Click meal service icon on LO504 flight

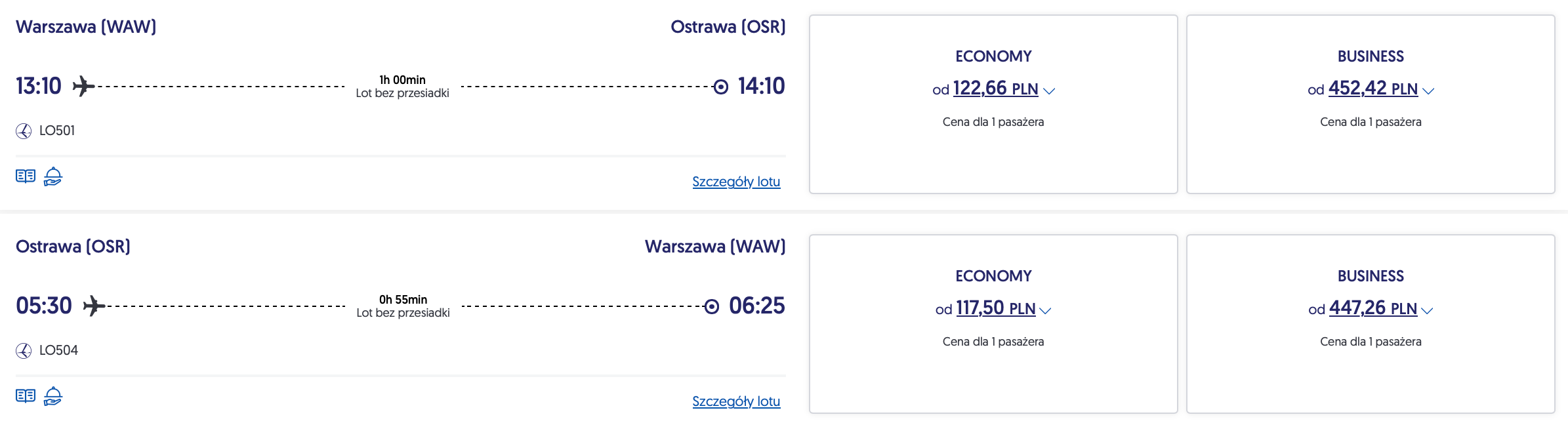pyautogui.click(x=53, y=396)
